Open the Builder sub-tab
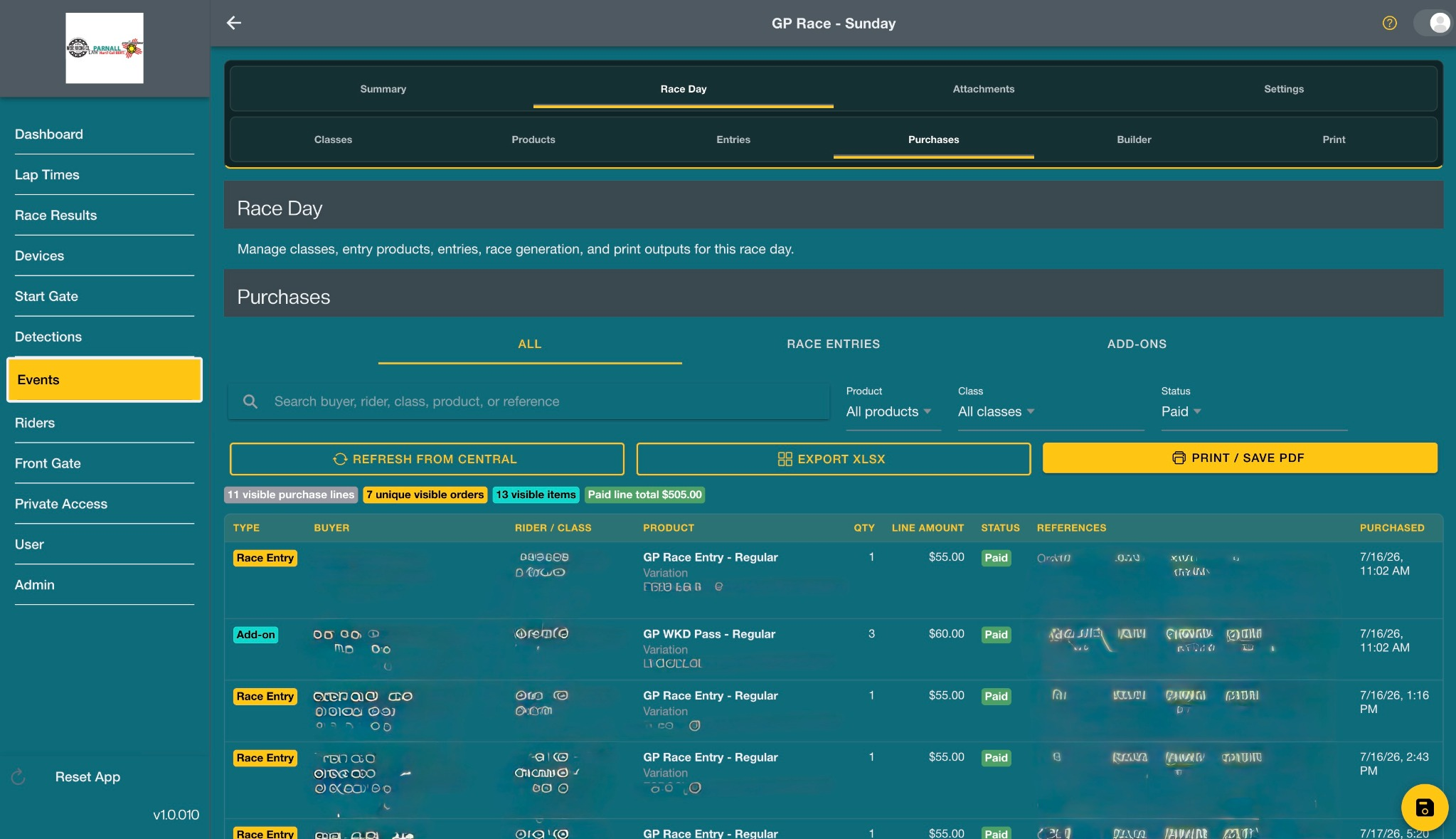This screenshot has width=1456, height=839. click(x=1133, y=139)
